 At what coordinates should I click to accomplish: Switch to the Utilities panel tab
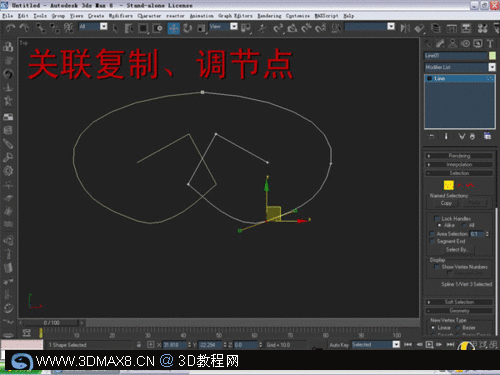[x=490, y=43]
